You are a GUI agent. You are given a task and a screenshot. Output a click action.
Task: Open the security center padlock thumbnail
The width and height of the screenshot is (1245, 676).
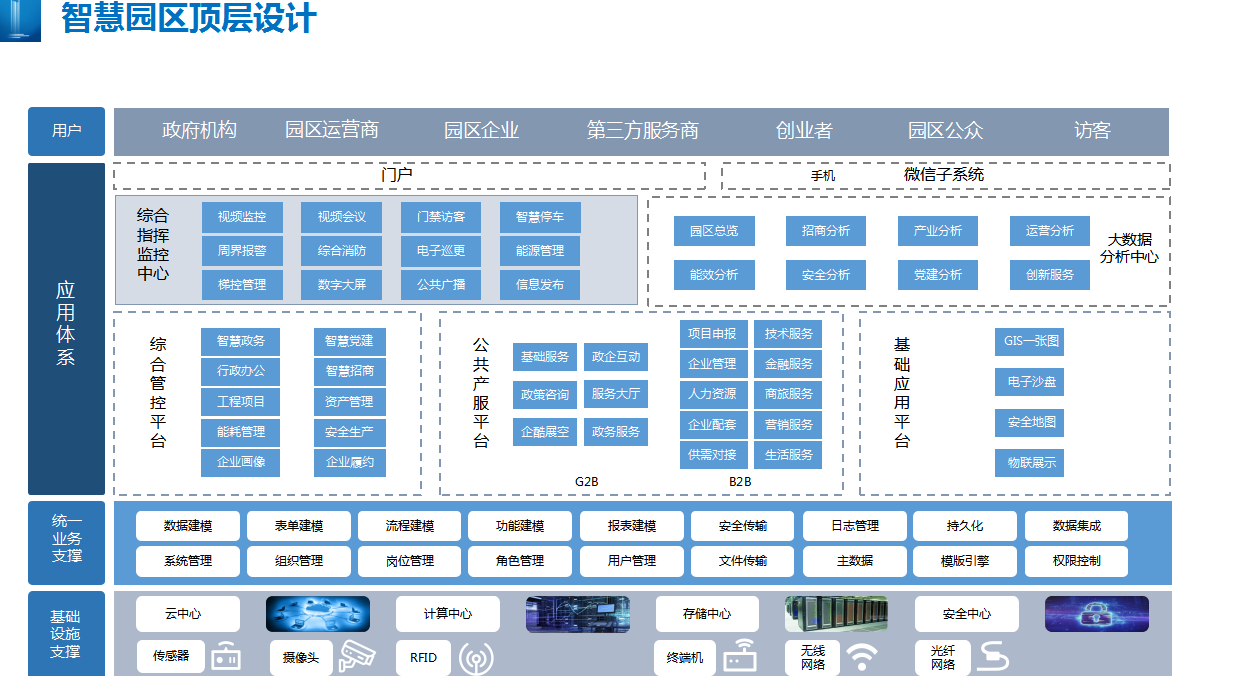(1097, 614)
